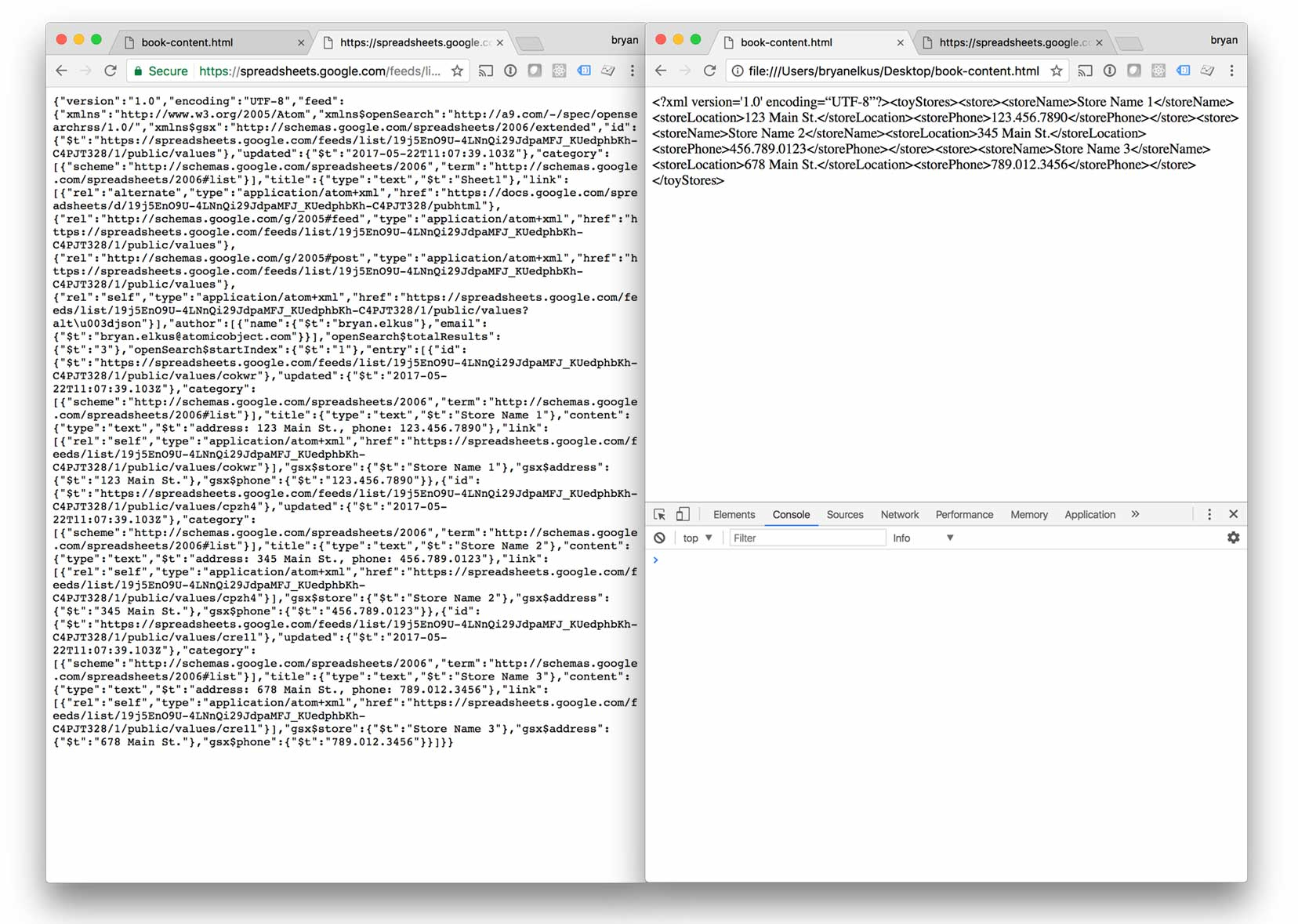Image resolution: width=1298 pixels, height=924 pixels.
Task: Open the Info log level dropdown
Action: pos(923,538)
